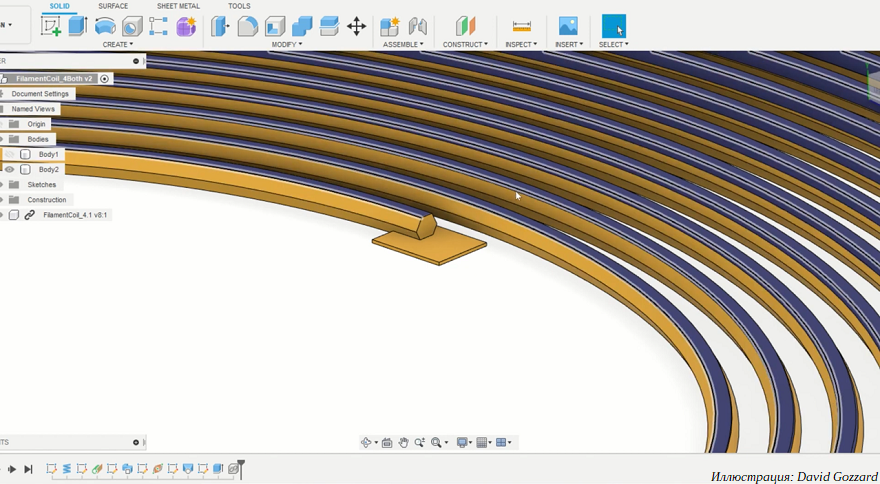This screenshot has width=880, height=484.
Task: Click the Insert image icon
Action: (569, 26)
